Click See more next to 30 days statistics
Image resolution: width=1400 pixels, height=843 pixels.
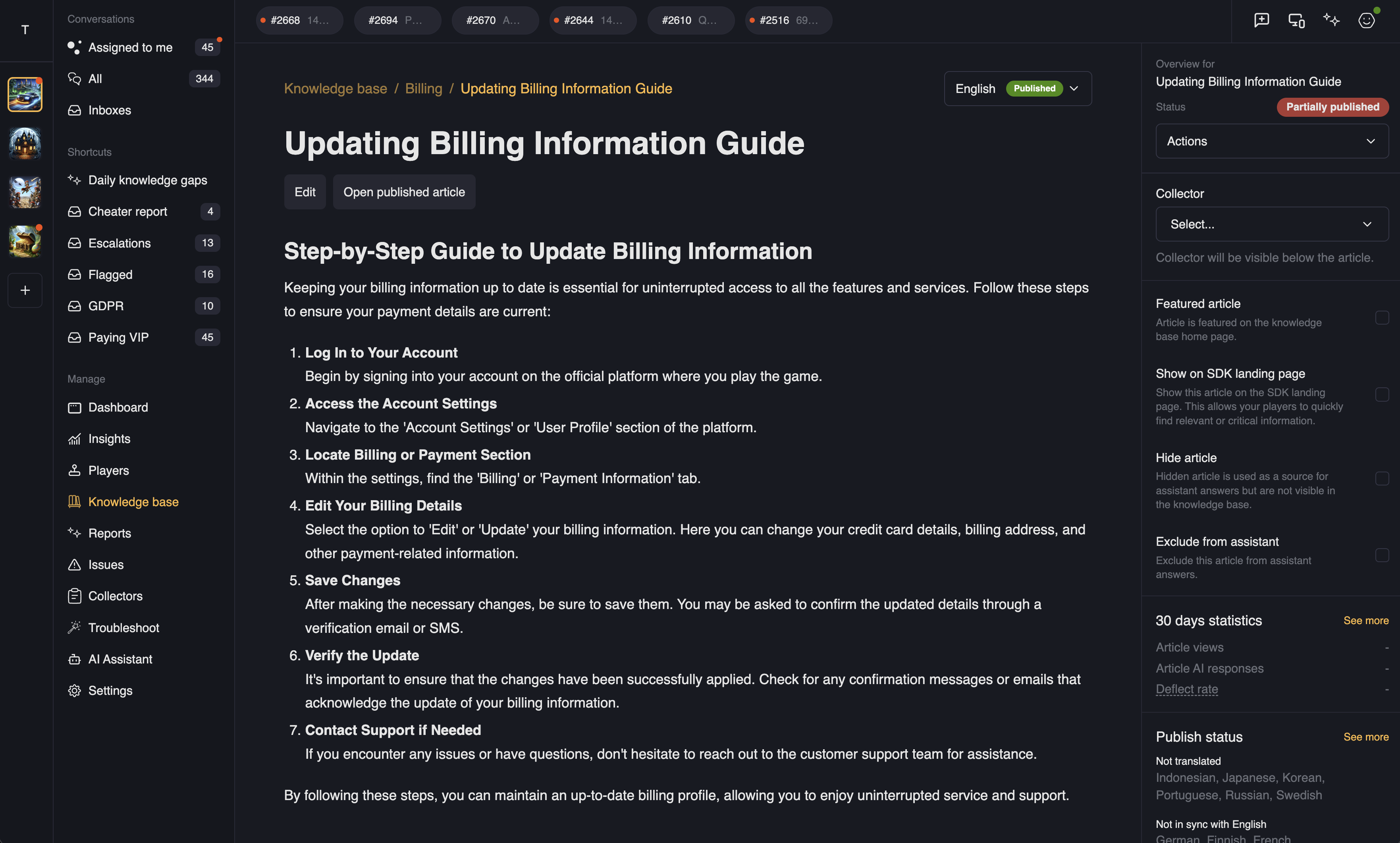(x=1365, y=620)
